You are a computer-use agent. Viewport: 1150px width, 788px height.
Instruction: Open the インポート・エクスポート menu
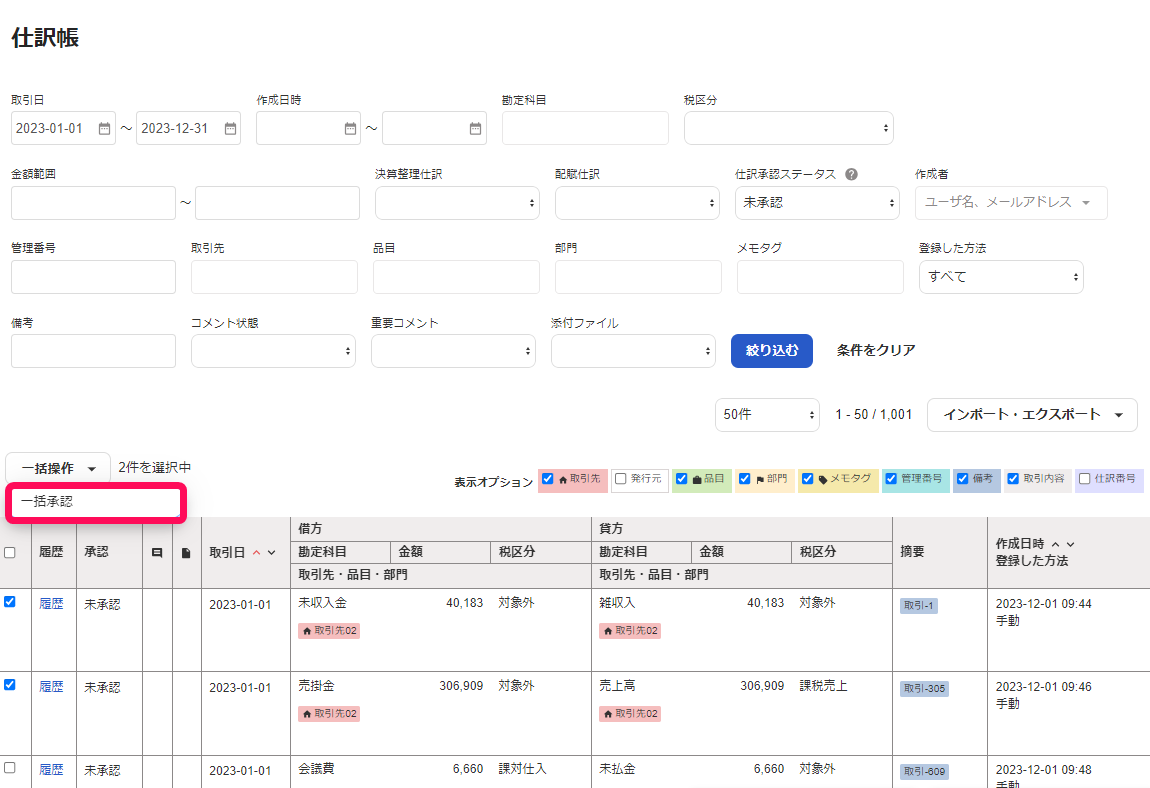[x=1032, y=415]
